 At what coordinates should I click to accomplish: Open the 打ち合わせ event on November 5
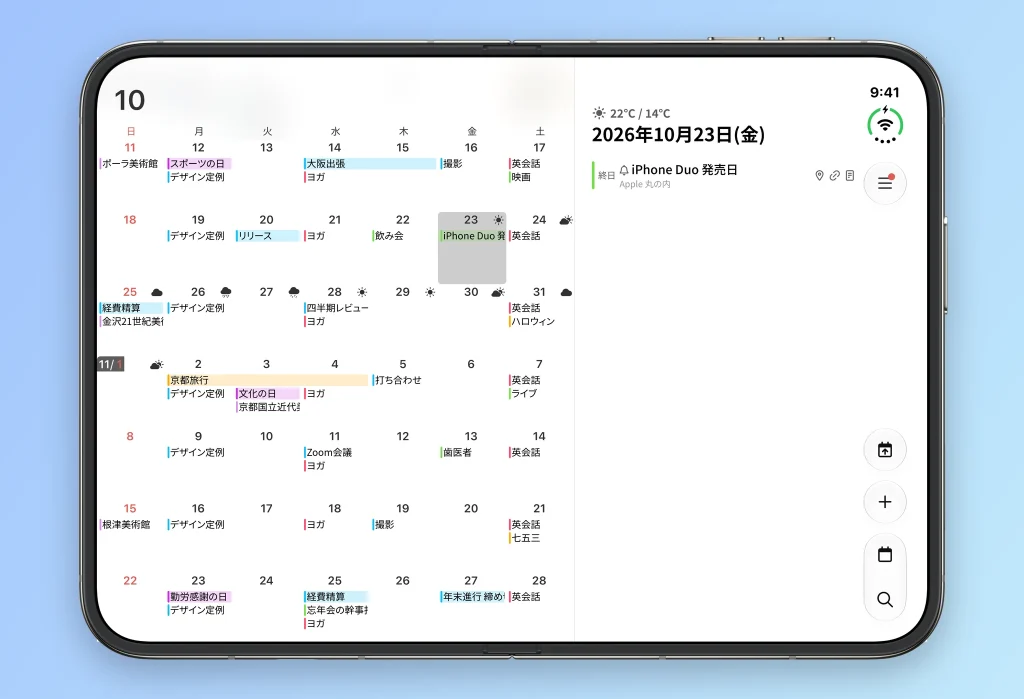click(397, 380)
